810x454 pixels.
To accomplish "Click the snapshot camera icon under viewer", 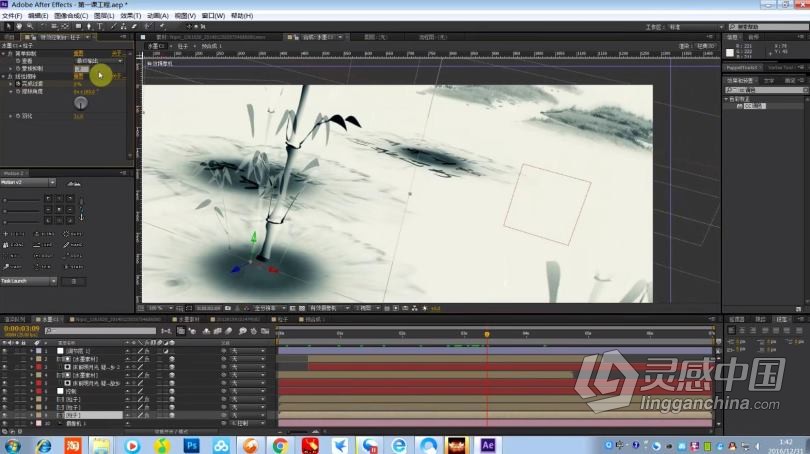I will pos(228,308).
